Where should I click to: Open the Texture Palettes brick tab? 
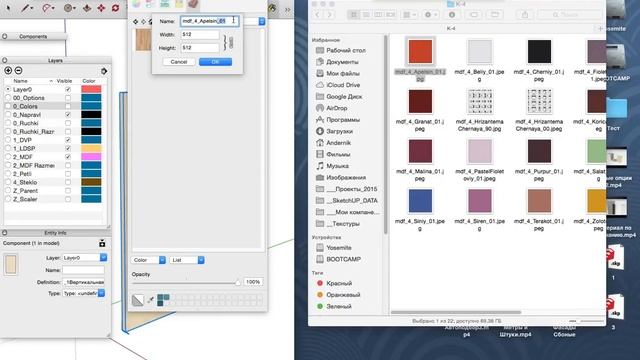[x=193, y=4]
